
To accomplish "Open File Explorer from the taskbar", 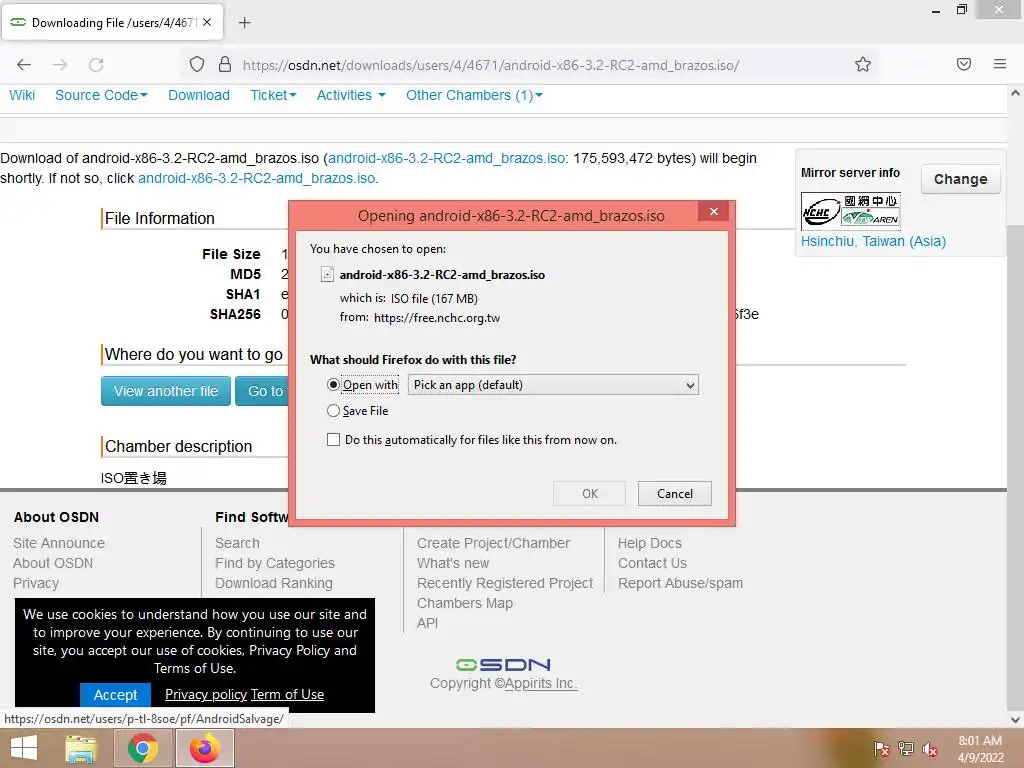I will click(81, 748).
